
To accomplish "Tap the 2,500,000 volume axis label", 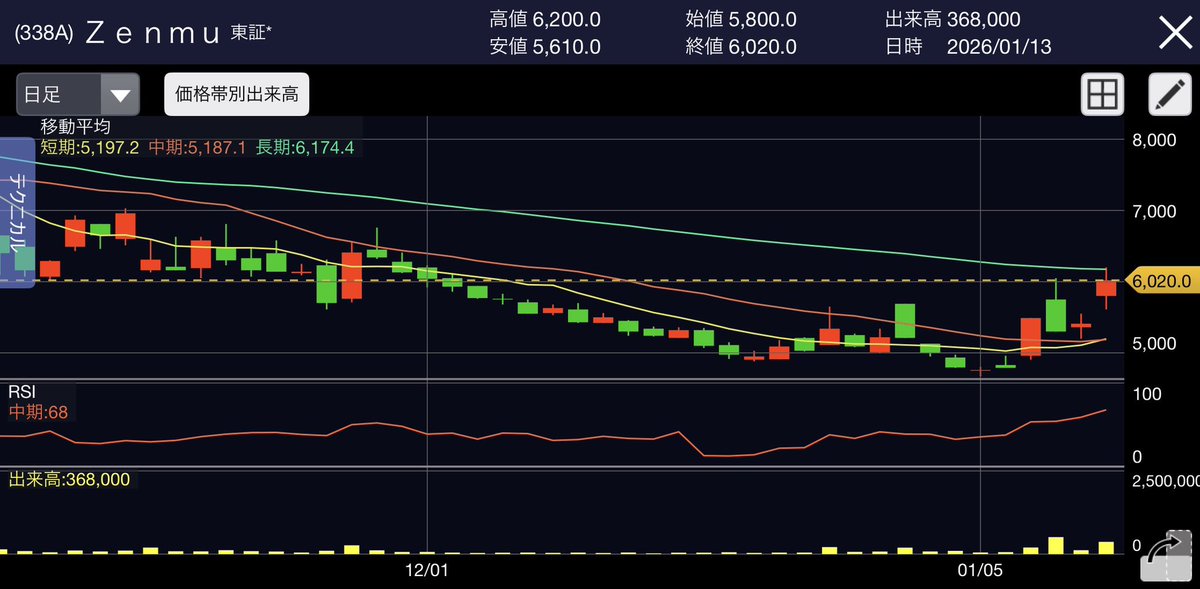I will (x=1164, y=481).
